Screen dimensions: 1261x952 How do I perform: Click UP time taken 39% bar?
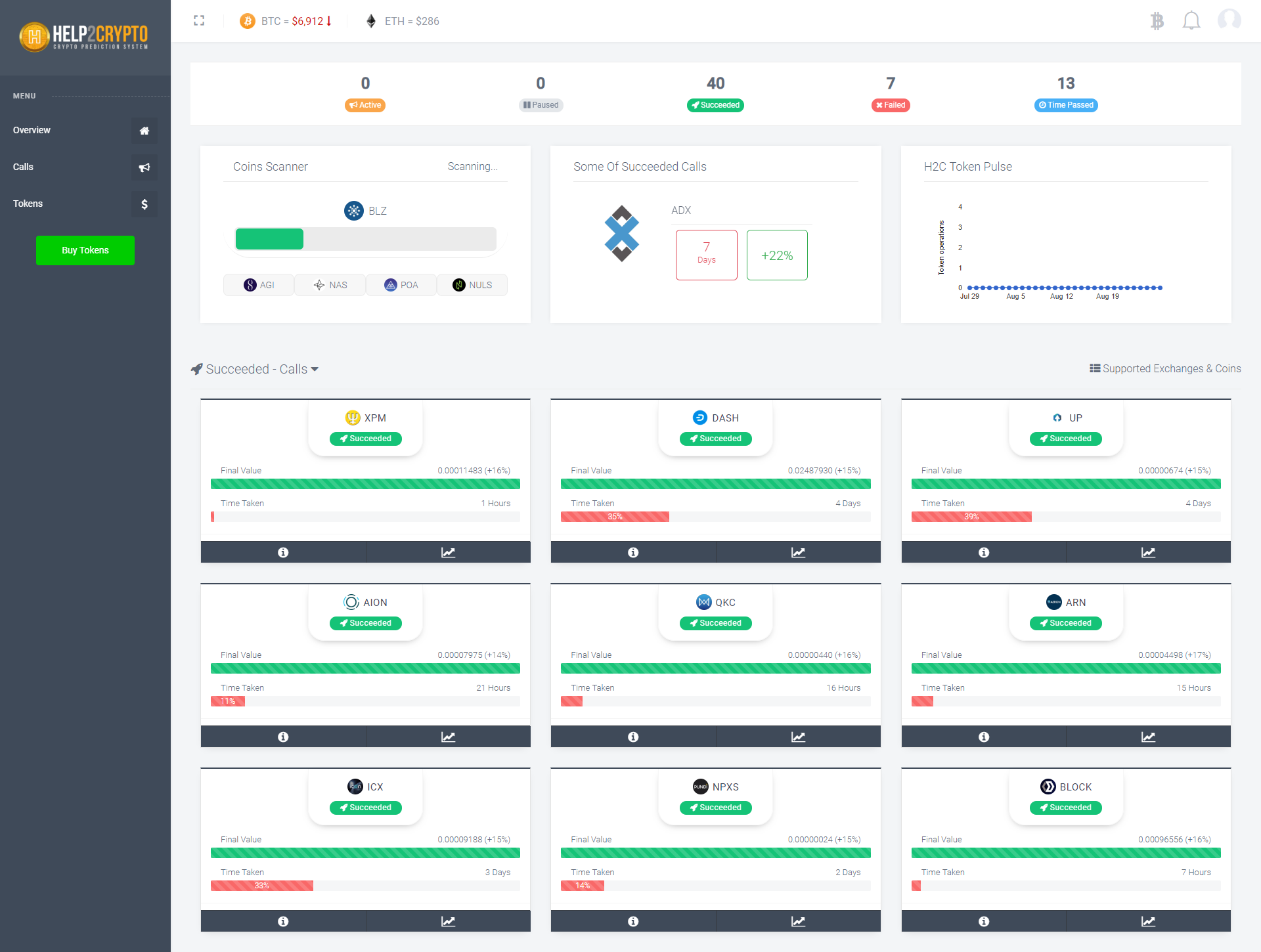971,517
